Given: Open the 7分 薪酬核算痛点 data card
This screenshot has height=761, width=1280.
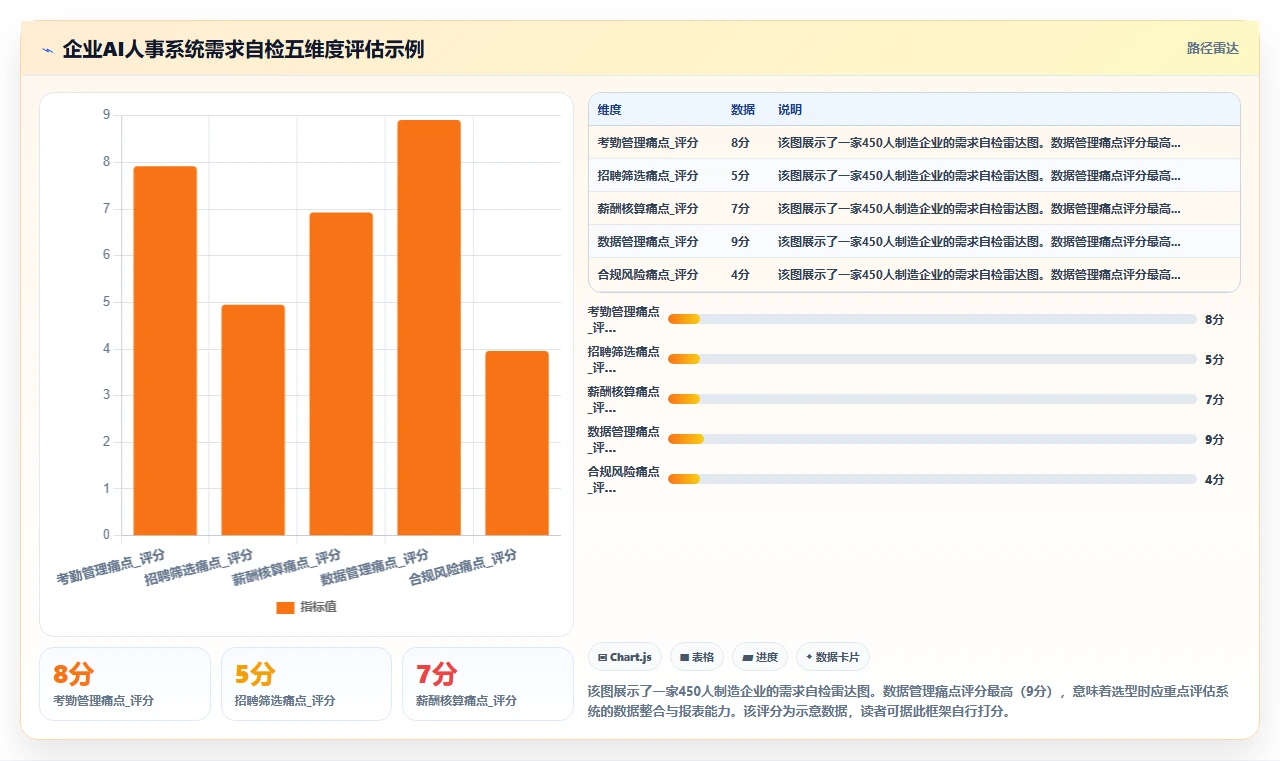Looking at the screenshot, I should click(x=487, y=684).
